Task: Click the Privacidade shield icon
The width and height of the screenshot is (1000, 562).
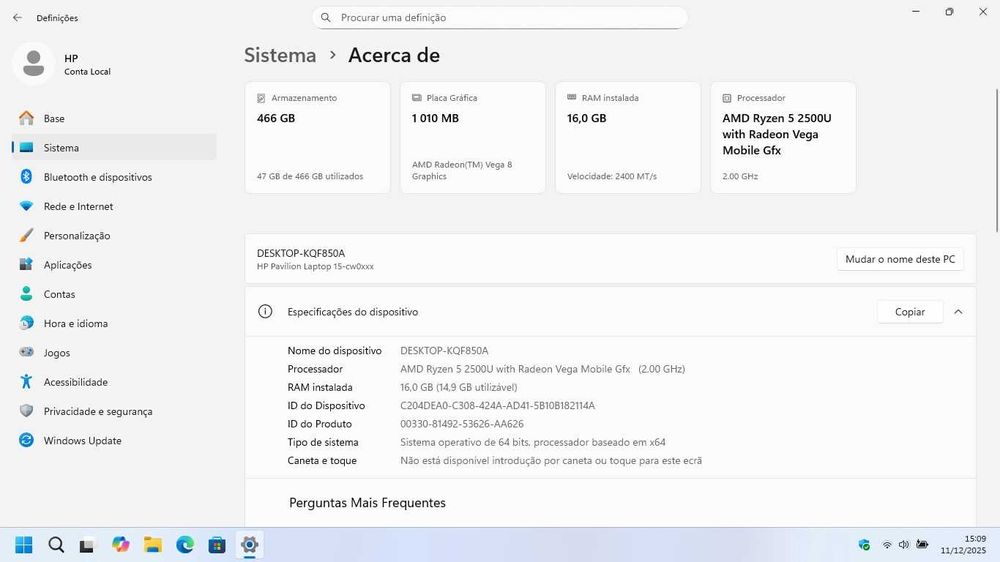Action: pos(26,411)
